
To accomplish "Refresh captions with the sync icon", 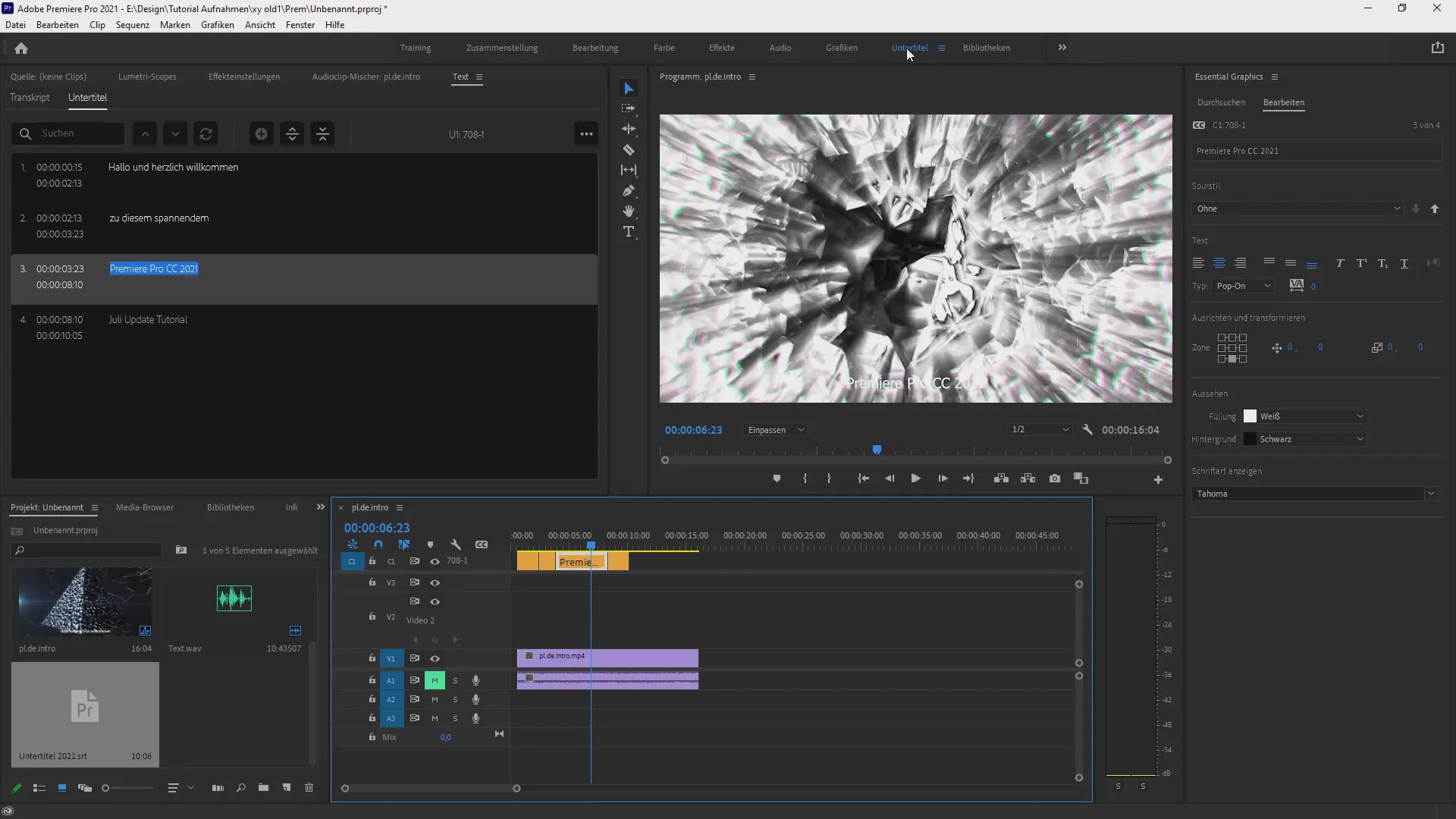I will pos(206,134).
